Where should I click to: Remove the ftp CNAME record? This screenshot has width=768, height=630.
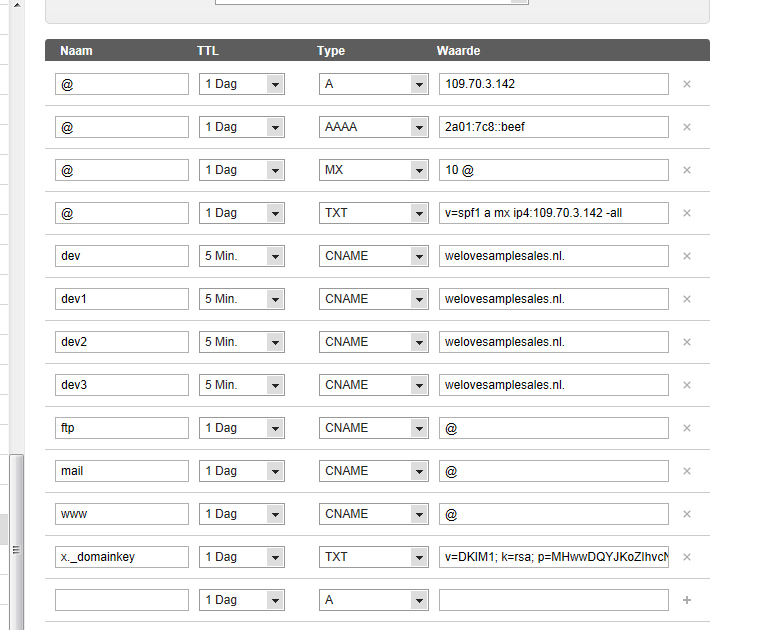point(687,428)
